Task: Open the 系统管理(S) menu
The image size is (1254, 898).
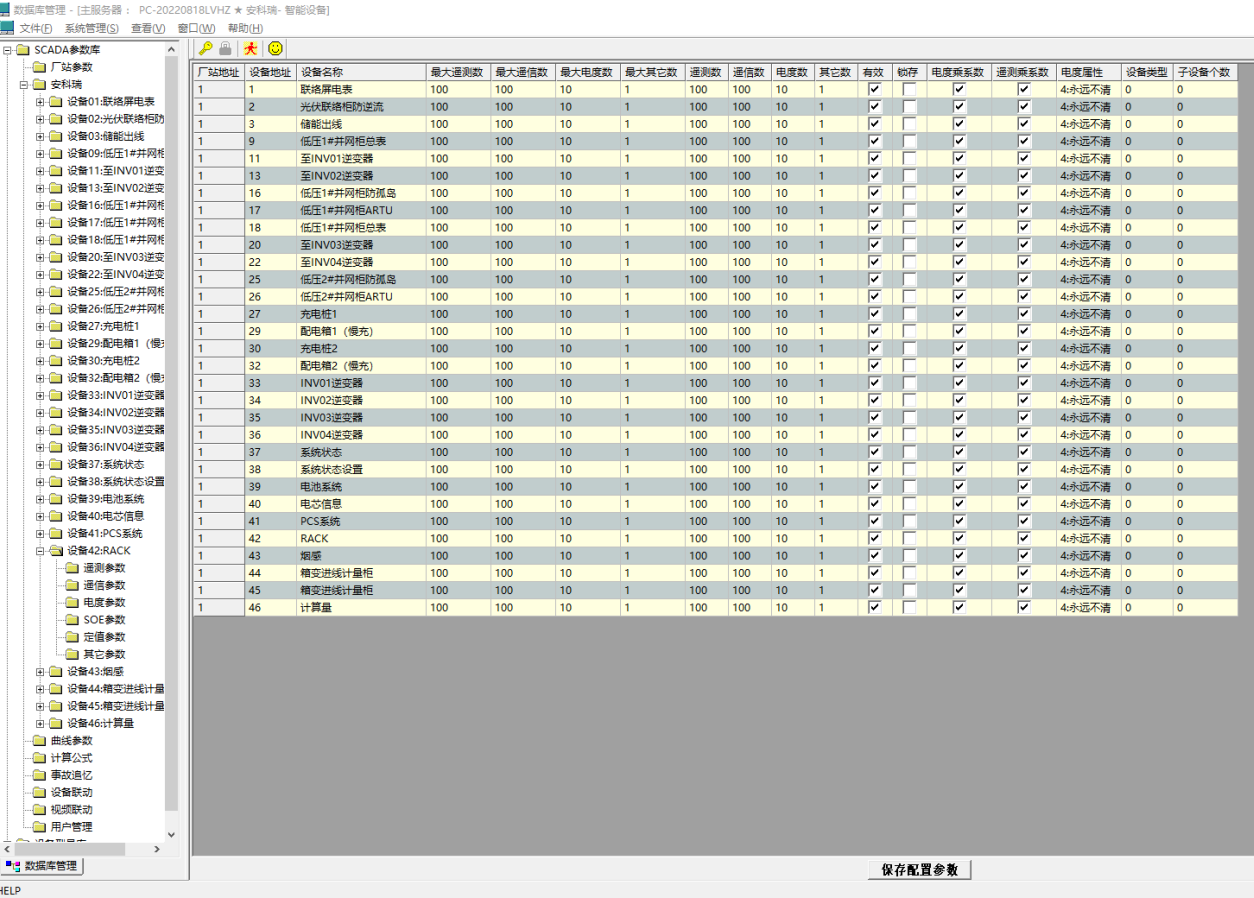Action: click(x=91, y=28)
